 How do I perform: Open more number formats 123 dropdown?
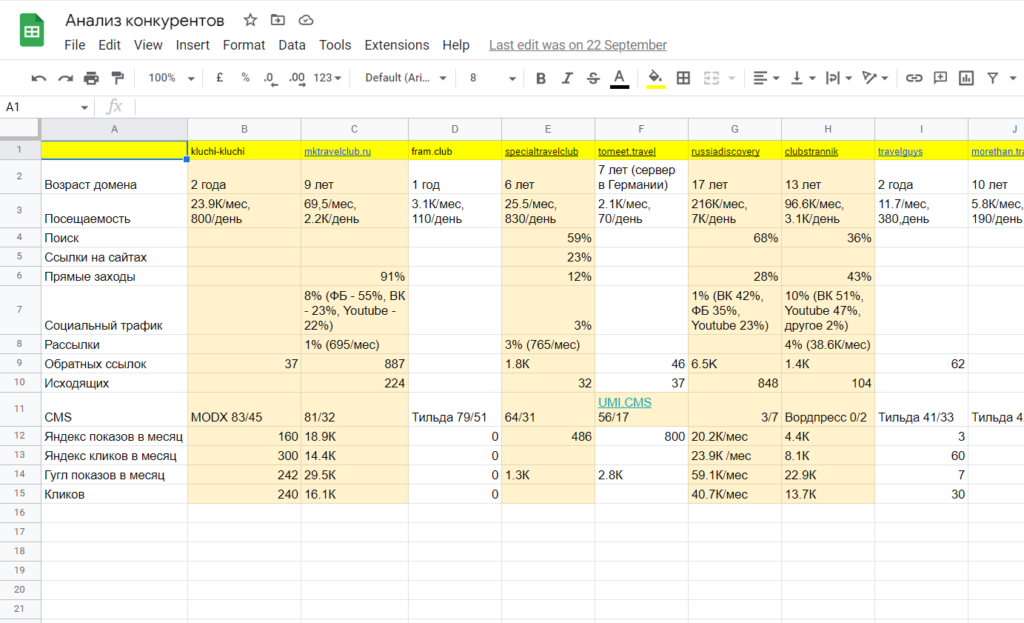327,78
